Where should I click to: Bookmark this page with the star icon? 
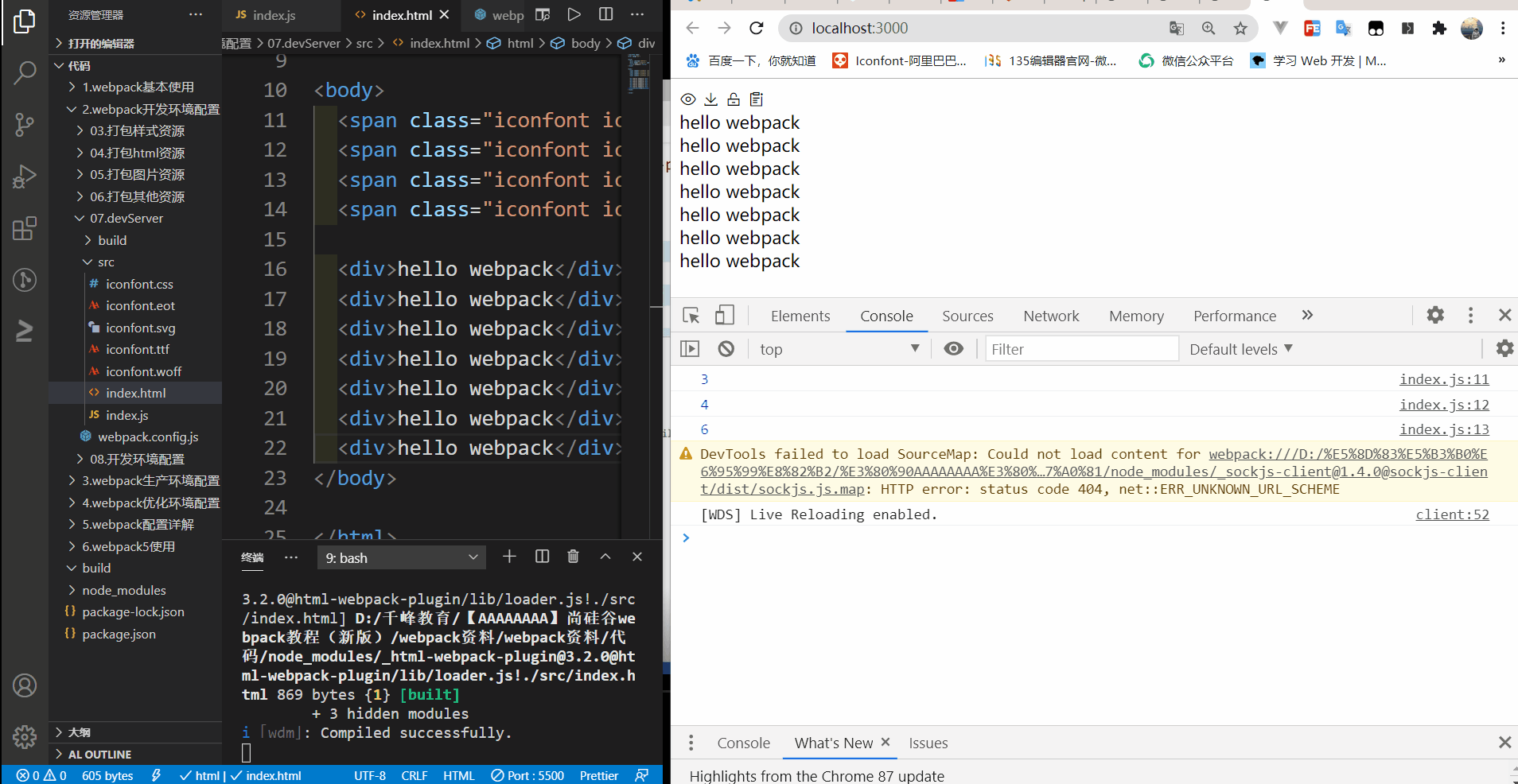1240,29
